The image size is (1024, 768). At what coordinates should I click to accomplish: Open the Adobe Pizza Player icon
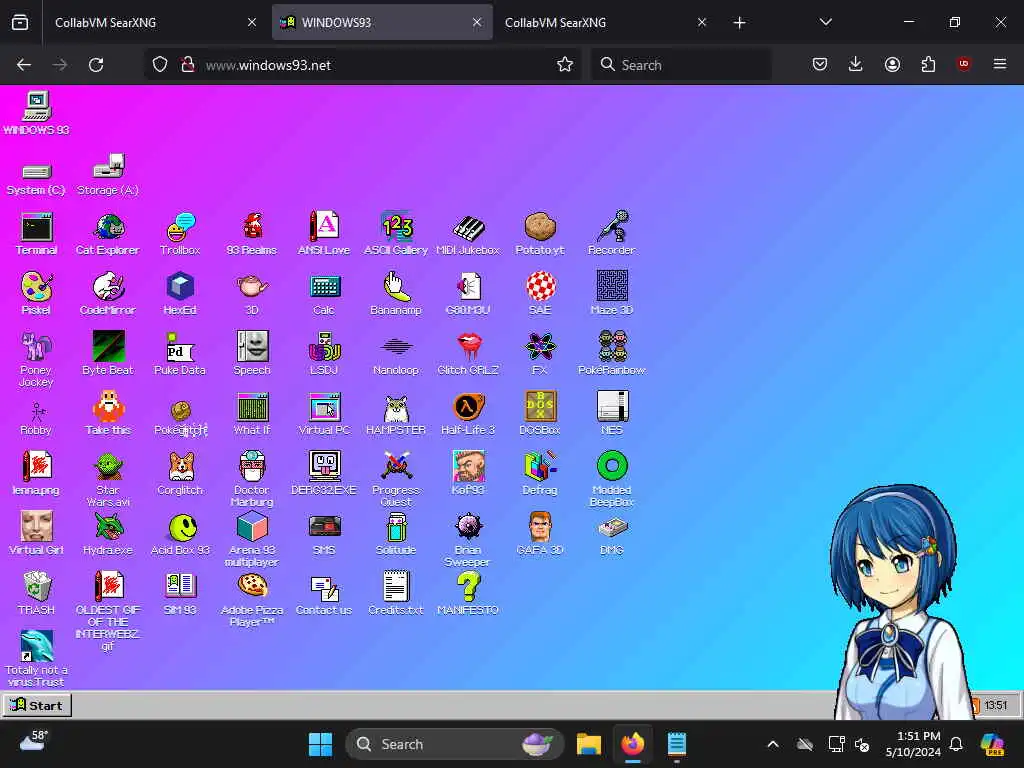pos(252,599)
